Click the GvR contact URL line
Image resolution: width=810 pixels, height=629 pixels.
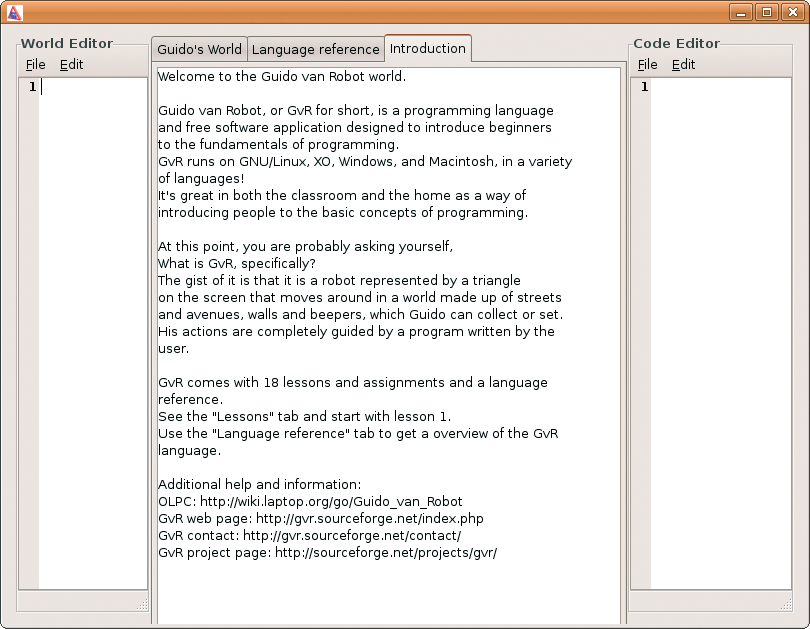(x=309, y=536)
